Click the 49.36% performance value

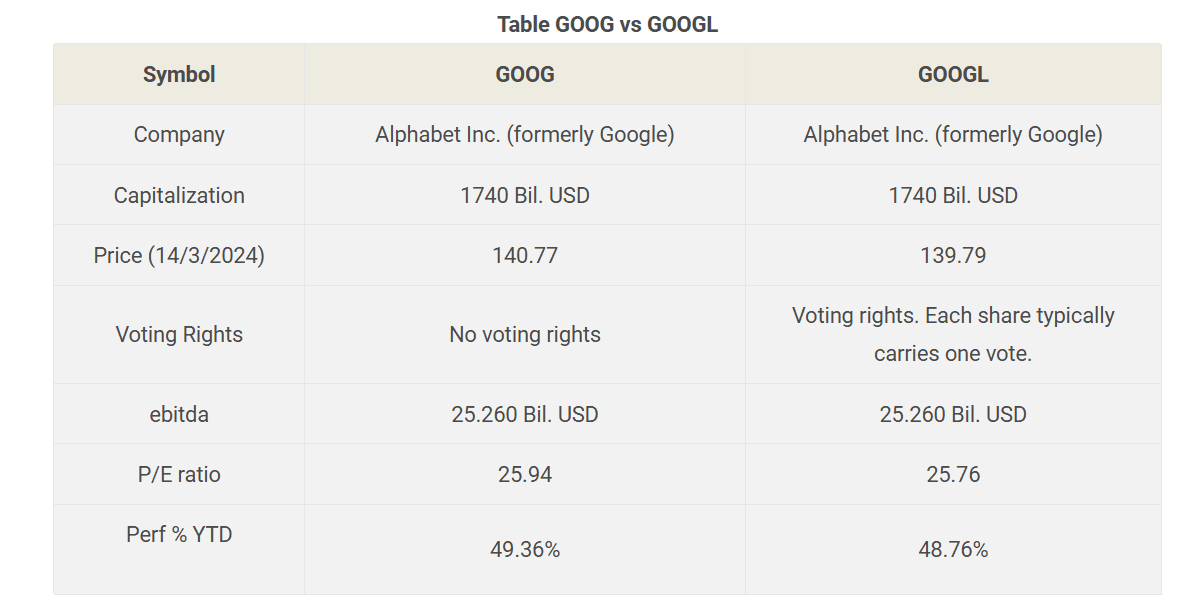coord(525,549)
